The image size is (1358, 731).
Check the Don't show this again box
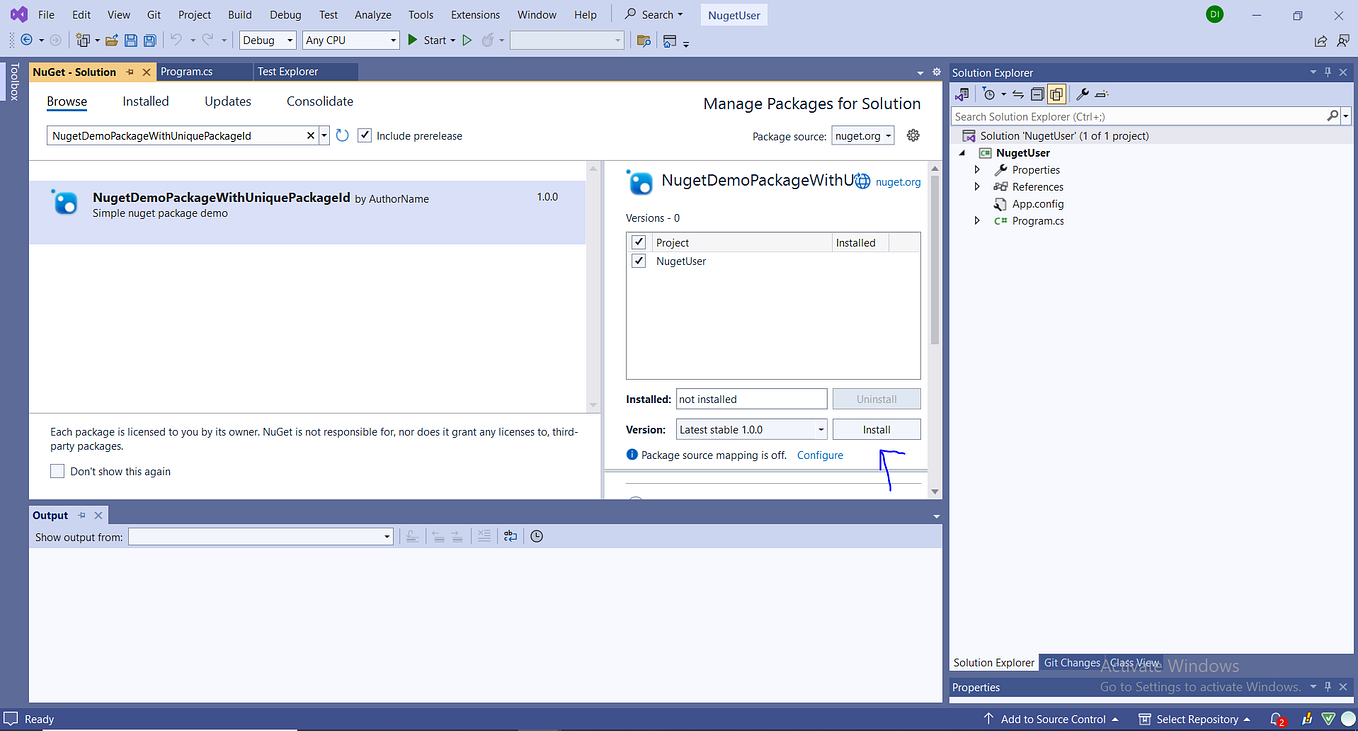tap(57, 471)
